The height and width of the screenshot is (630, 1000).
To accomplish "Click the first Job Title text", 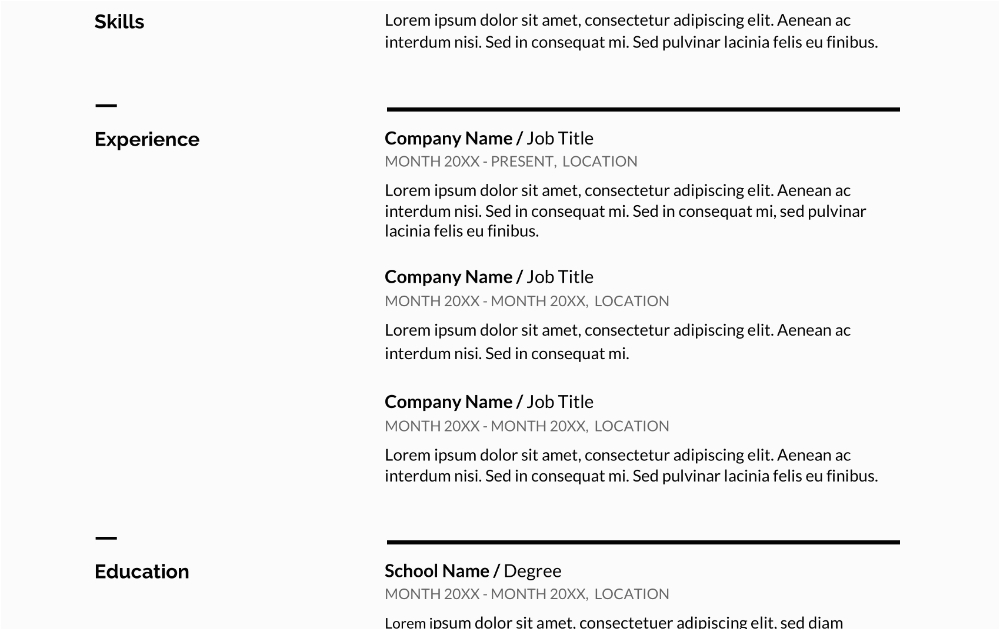I will [x=560, y=138].
